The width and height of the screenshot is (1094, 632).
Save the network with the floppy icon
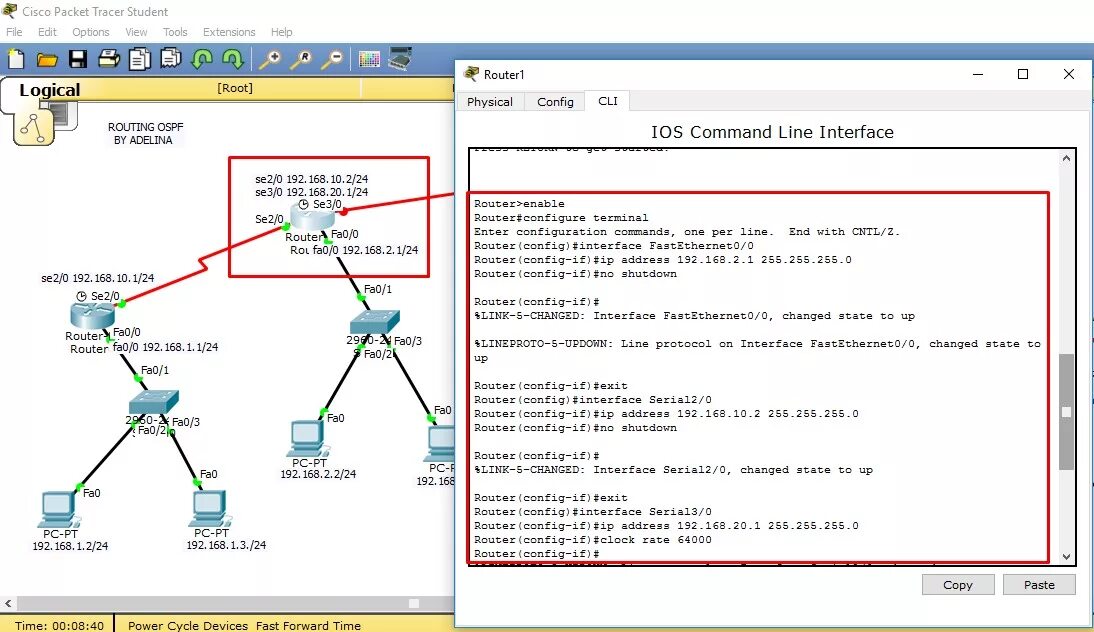77,59
